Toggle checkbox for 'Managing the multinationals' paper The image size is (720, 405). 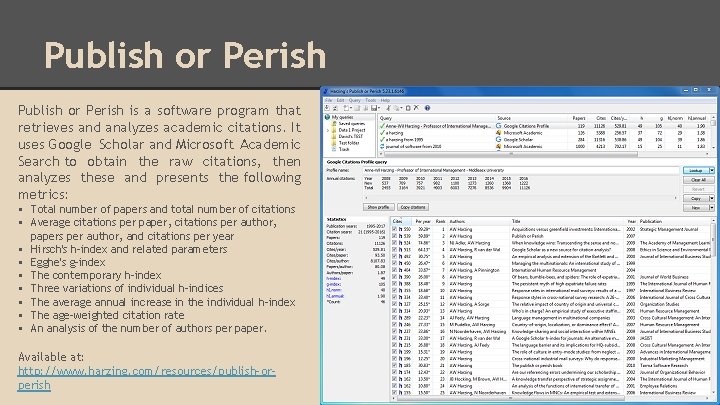click(394, 263)
